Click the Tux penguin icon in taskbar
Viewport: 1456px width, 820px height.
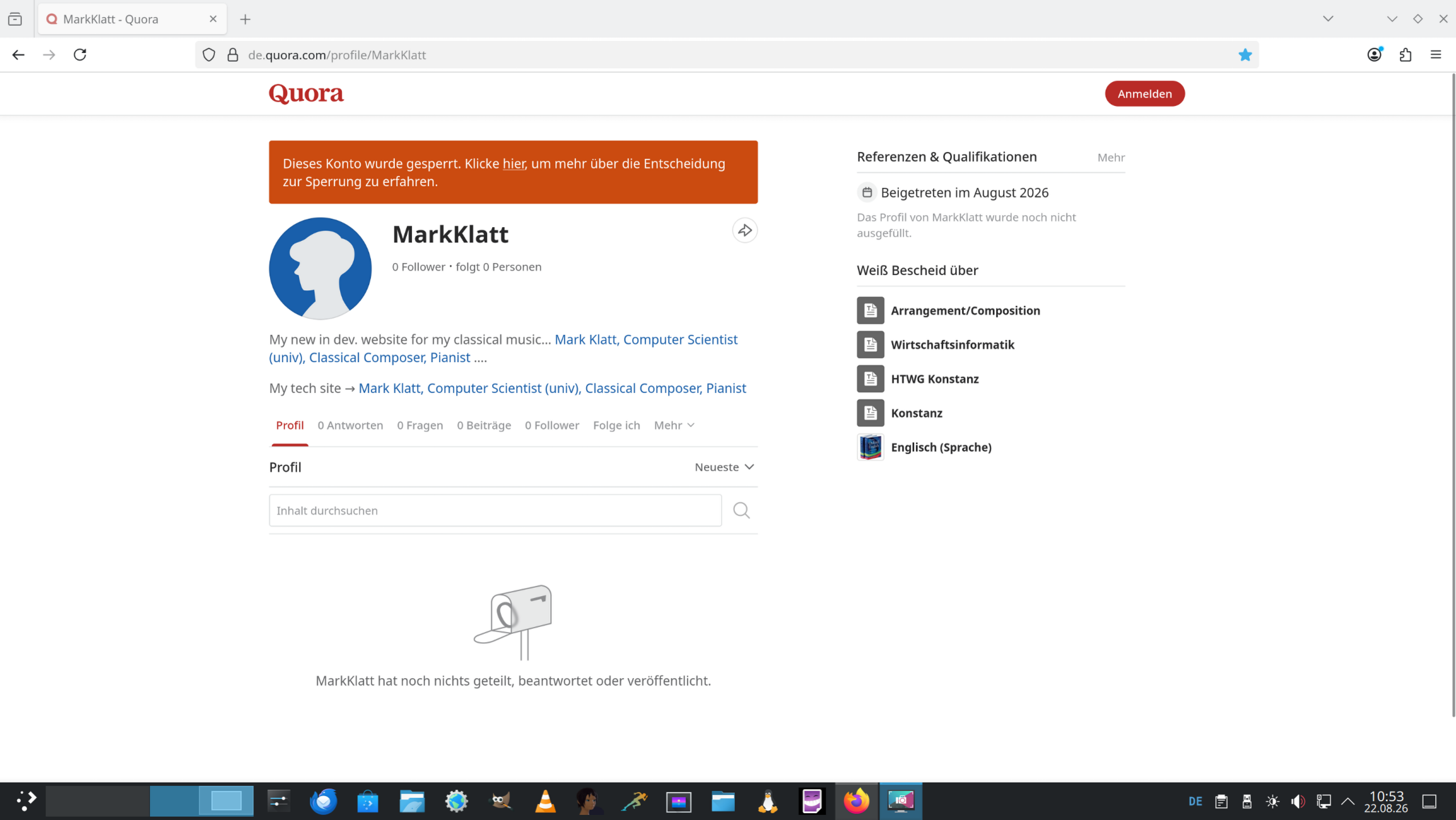click(x=768, y=801)
